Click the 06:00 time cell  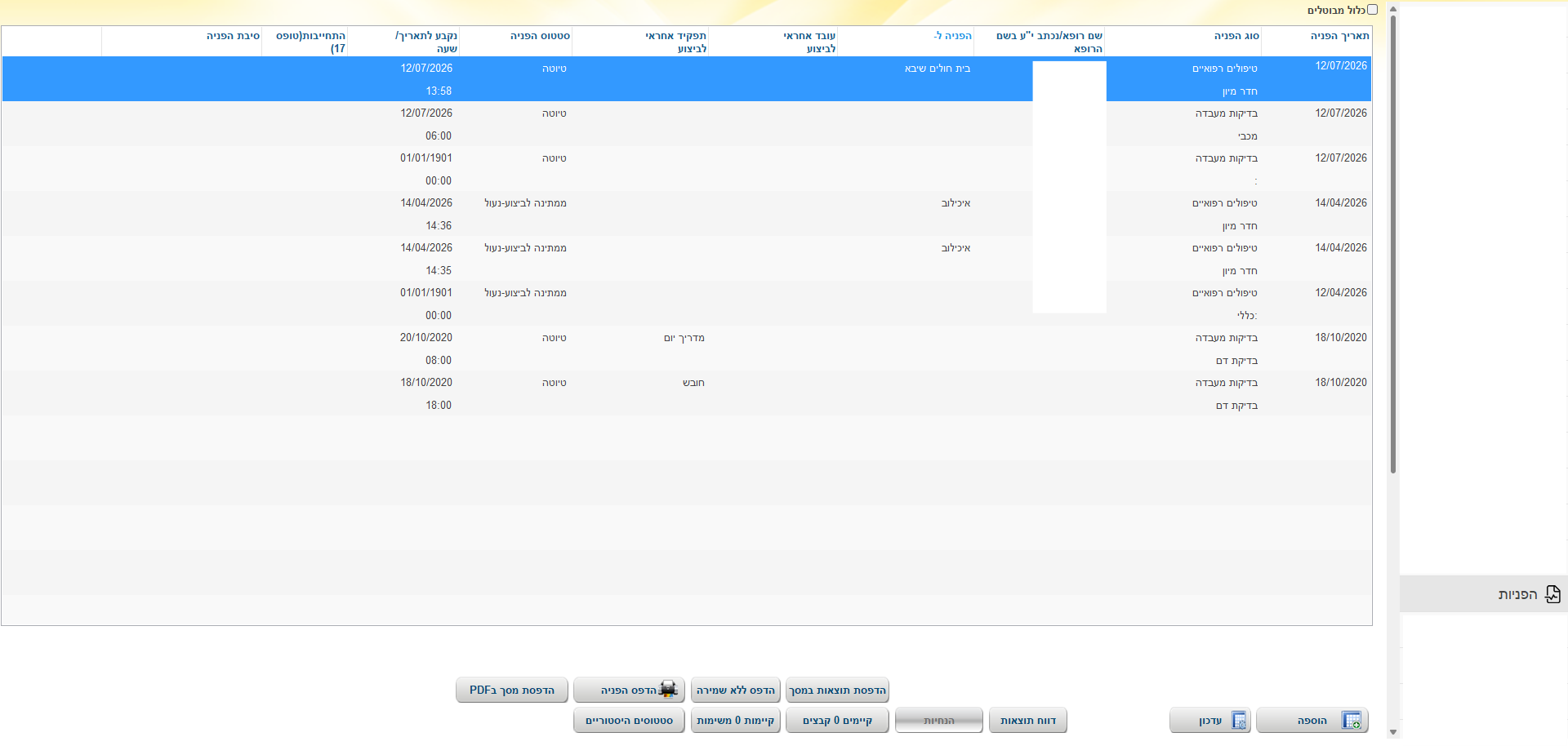click(439, 136)
